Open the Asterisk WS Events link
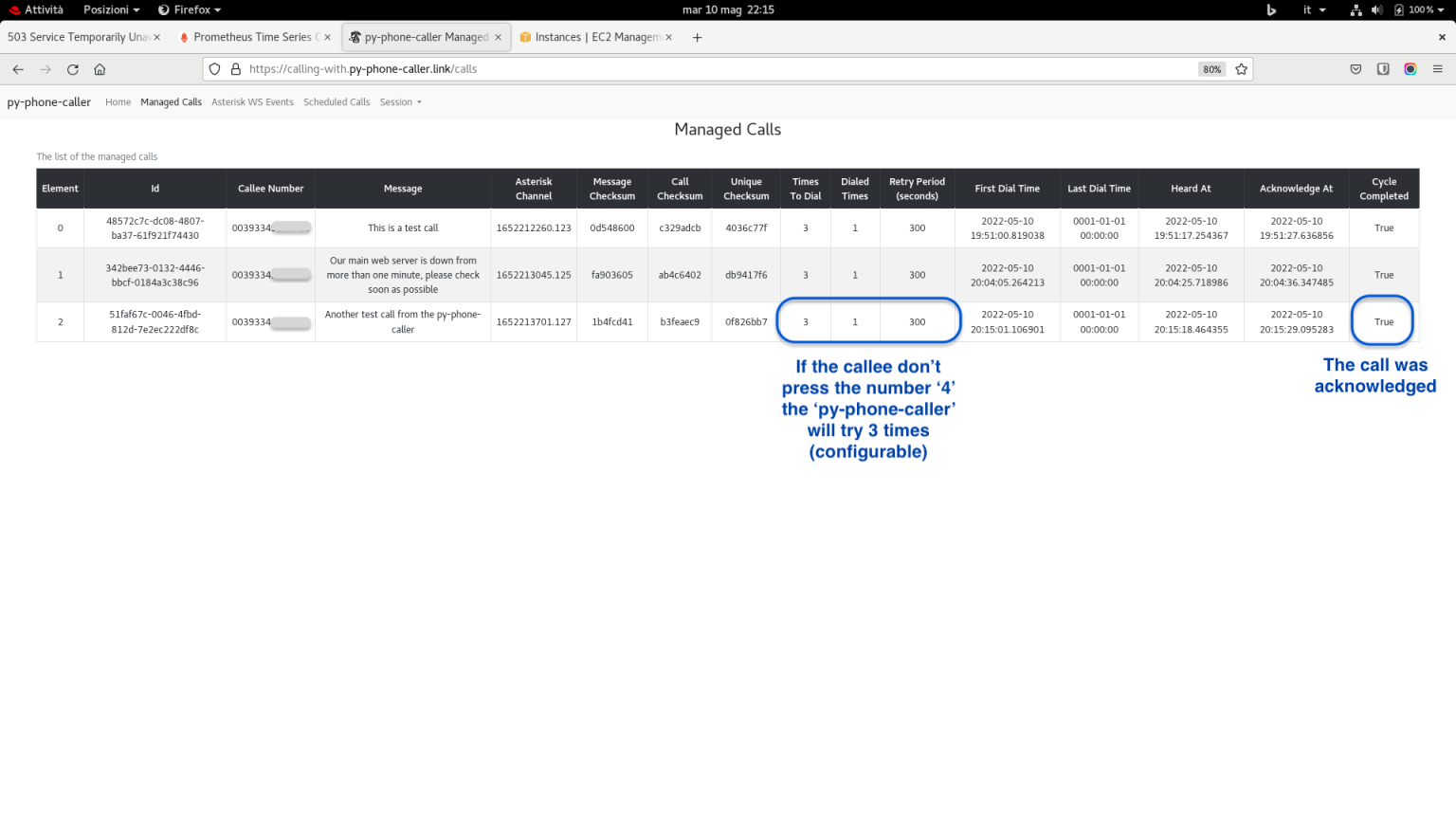1456x819 pixels. click(252, 102)
